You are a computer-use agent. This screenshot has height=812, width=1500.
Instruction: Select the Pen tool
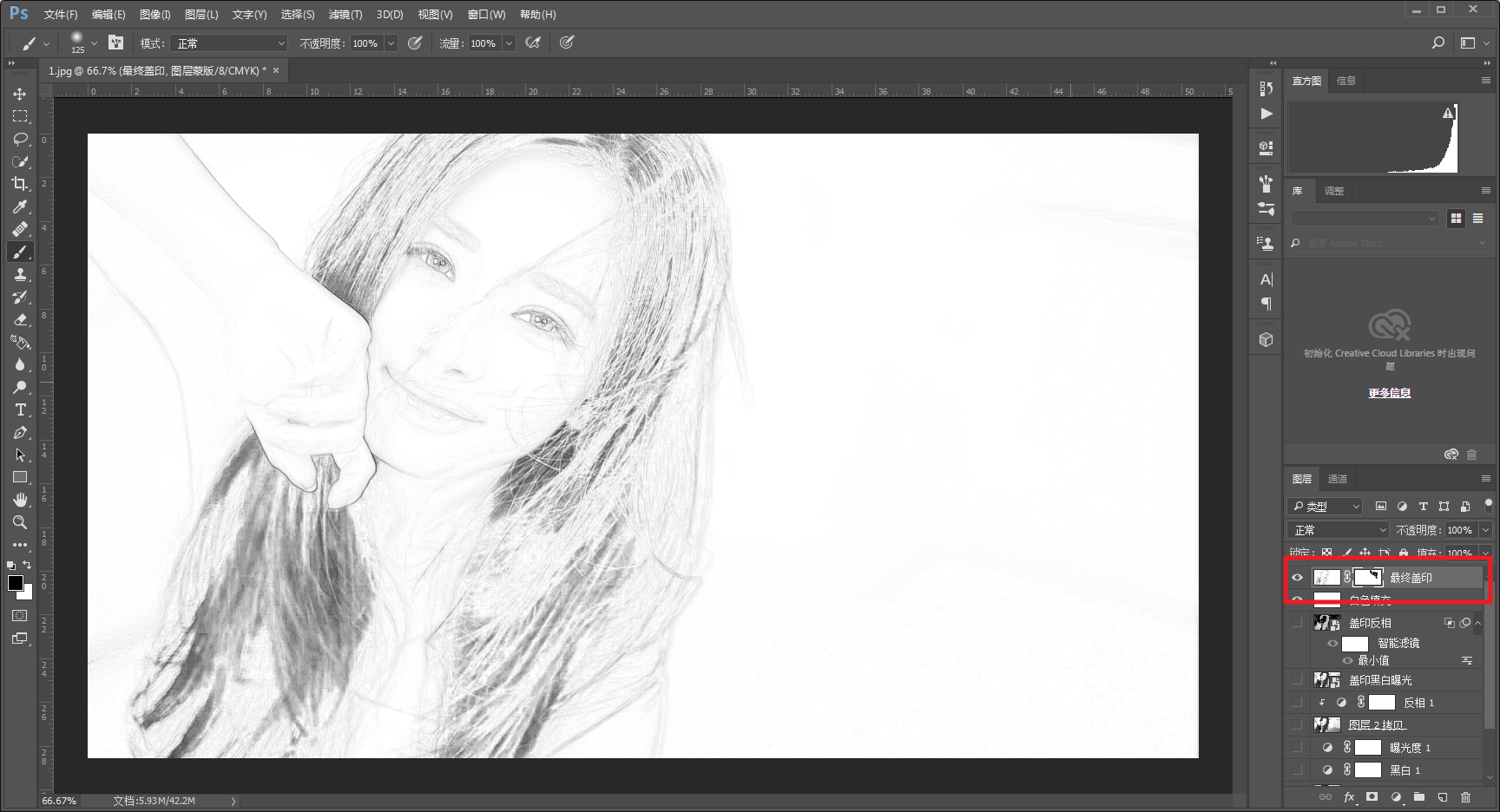(x=20, y=432)
